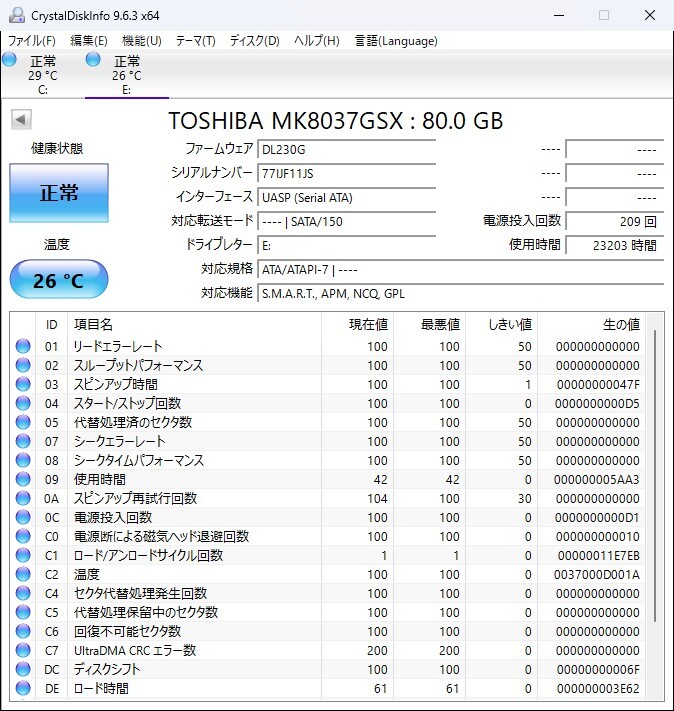The width and height of the screenshot is (674, 711).
Task: Click status orb for row DC ディスクシフト
Action: (23, 669)
